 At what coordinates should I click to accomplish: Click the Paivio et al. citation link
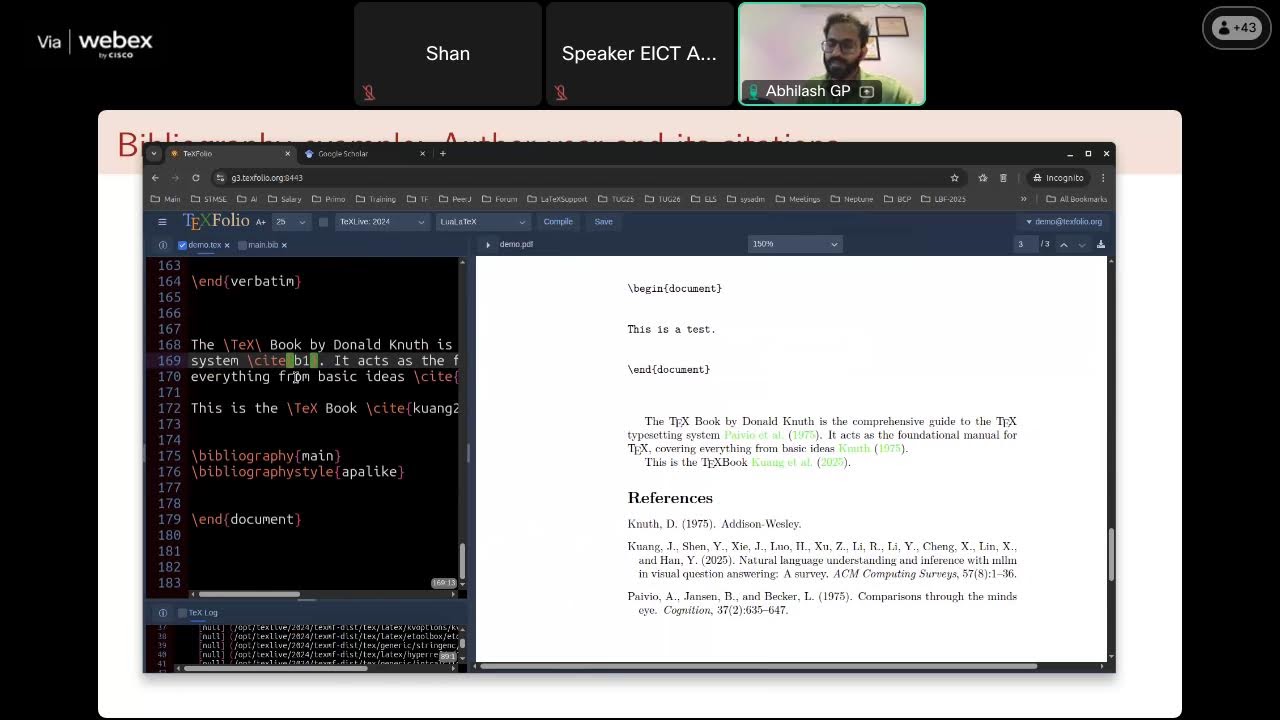pyautogui.click(x=772, y=435)
